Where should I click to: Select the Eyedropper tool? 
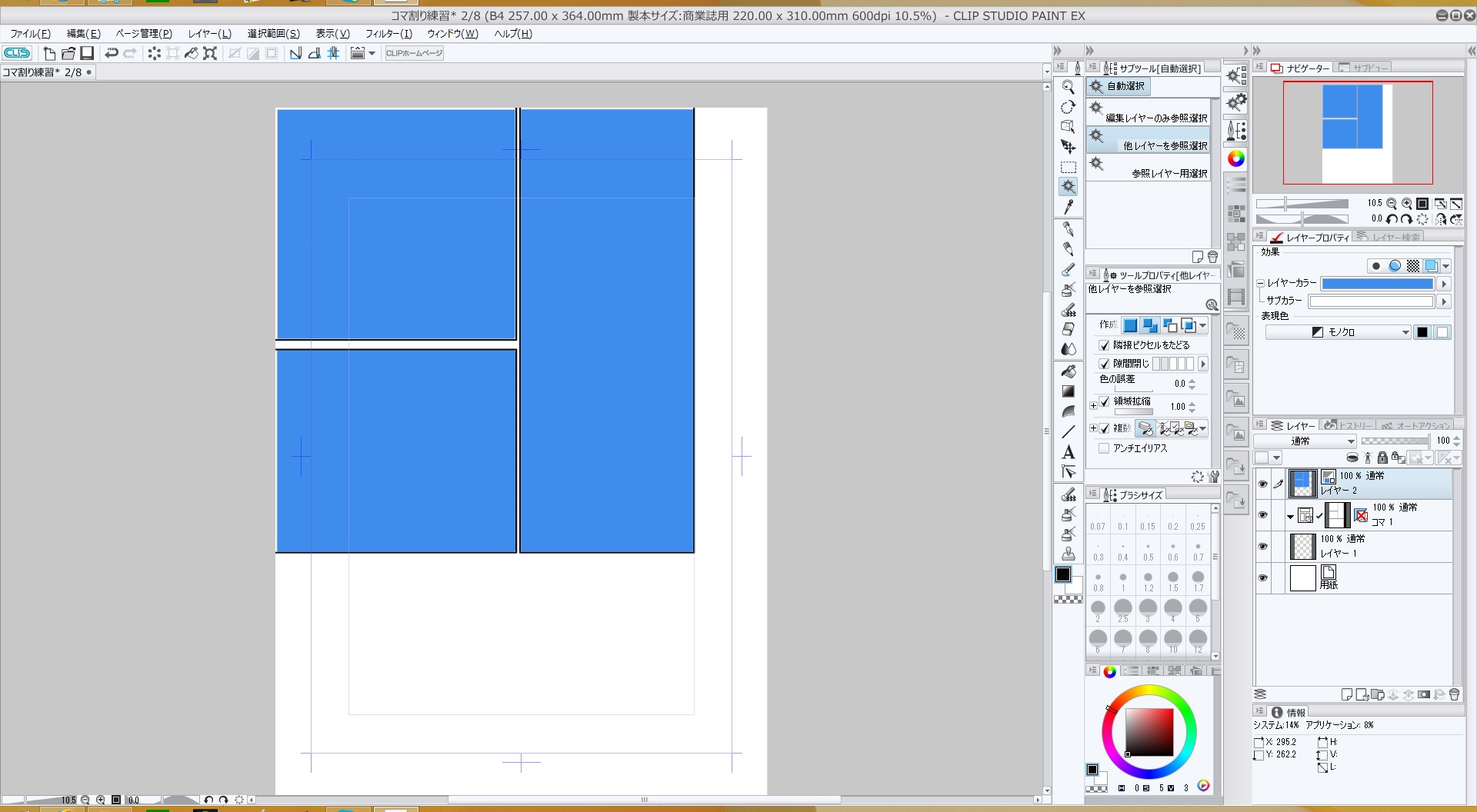point(1068,207)
